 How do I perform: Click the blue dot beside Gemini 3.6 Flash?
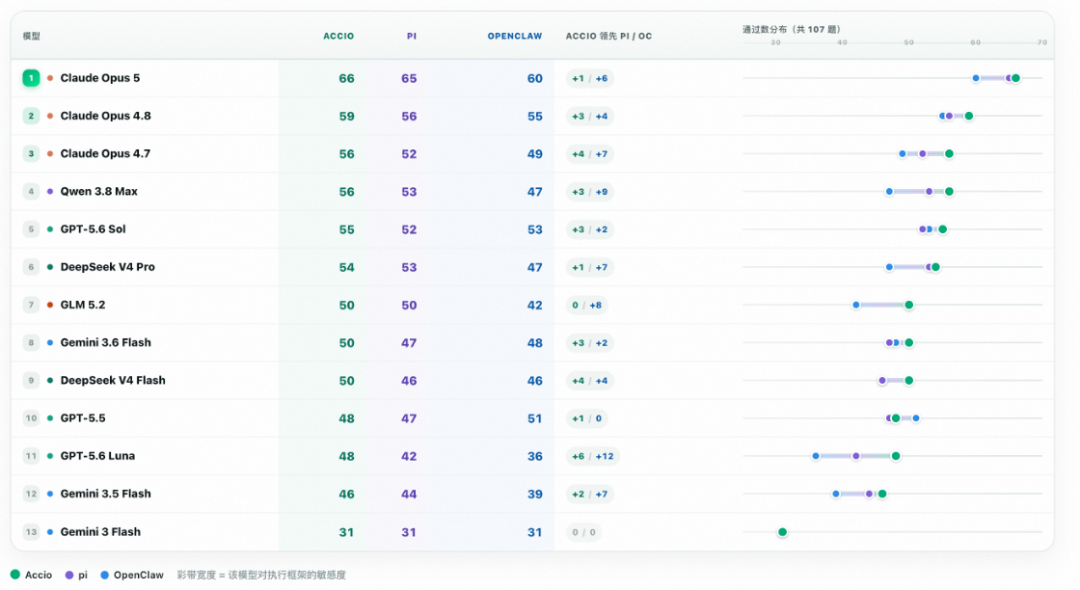click(50, 342)
